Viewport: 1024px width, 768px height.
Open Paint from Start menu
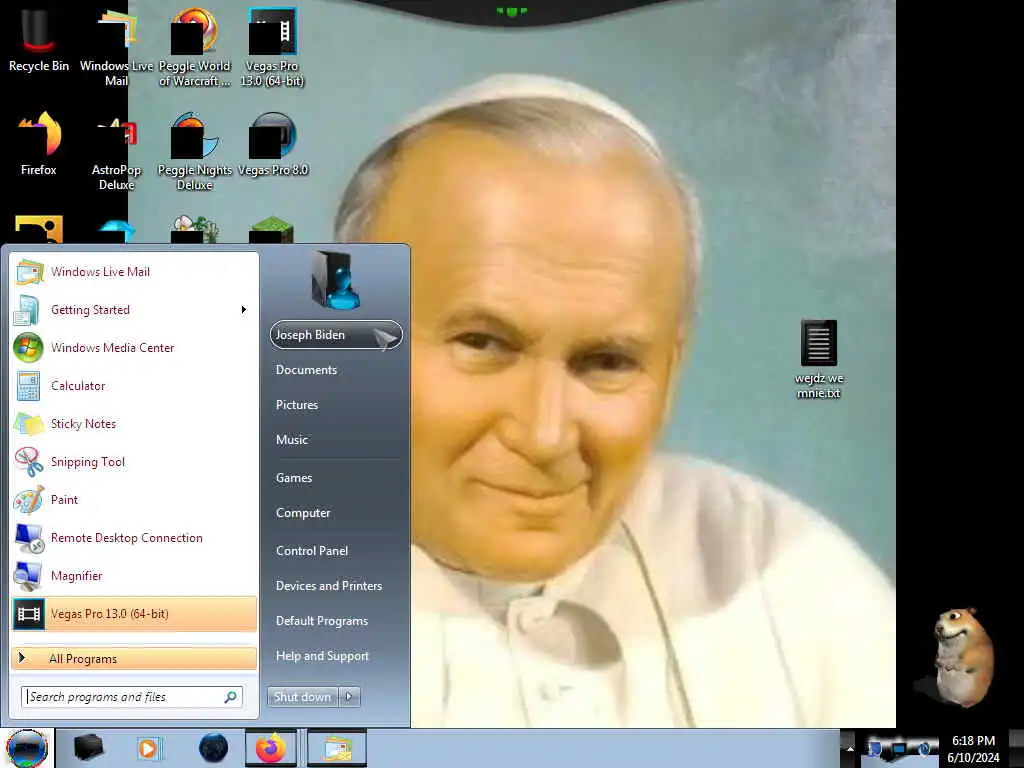135,500
